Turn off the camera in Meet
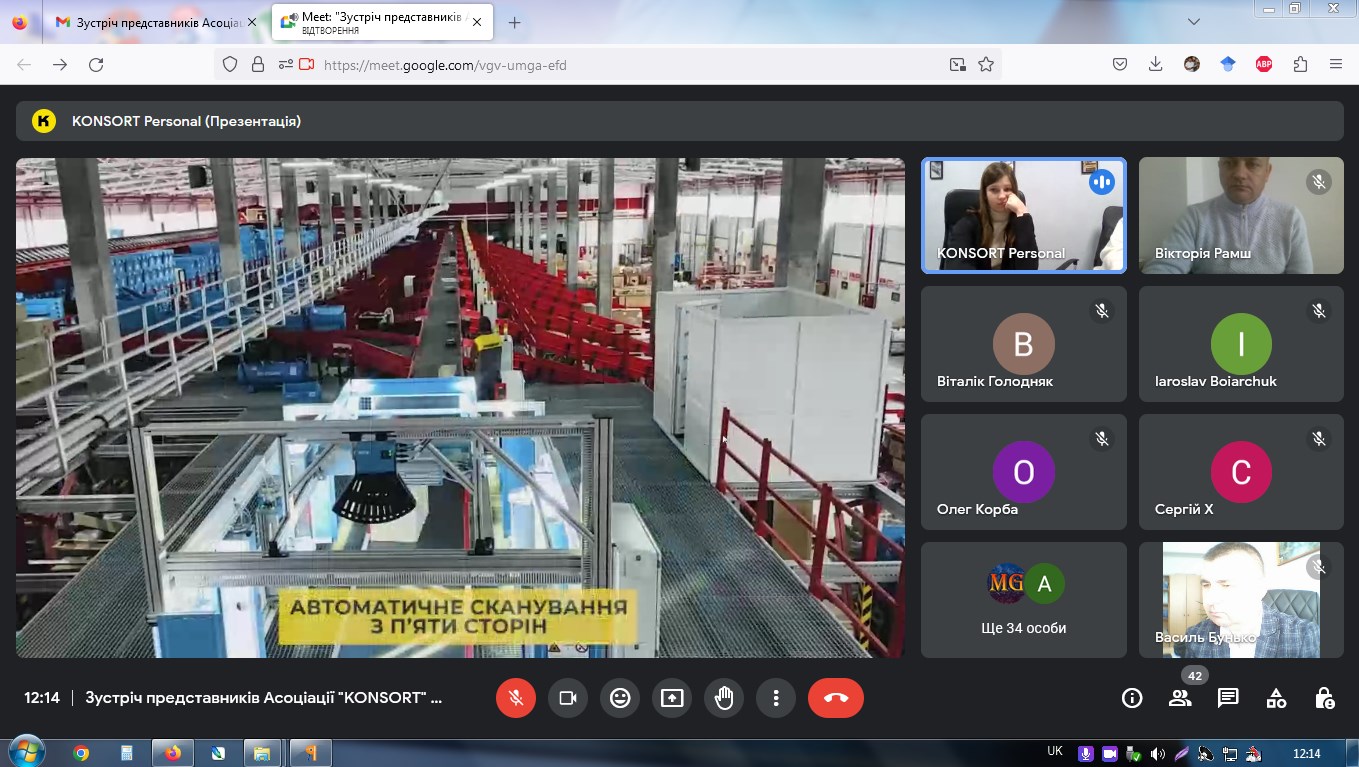Viewport: 1359px width, 767px height. coord(568,698)
